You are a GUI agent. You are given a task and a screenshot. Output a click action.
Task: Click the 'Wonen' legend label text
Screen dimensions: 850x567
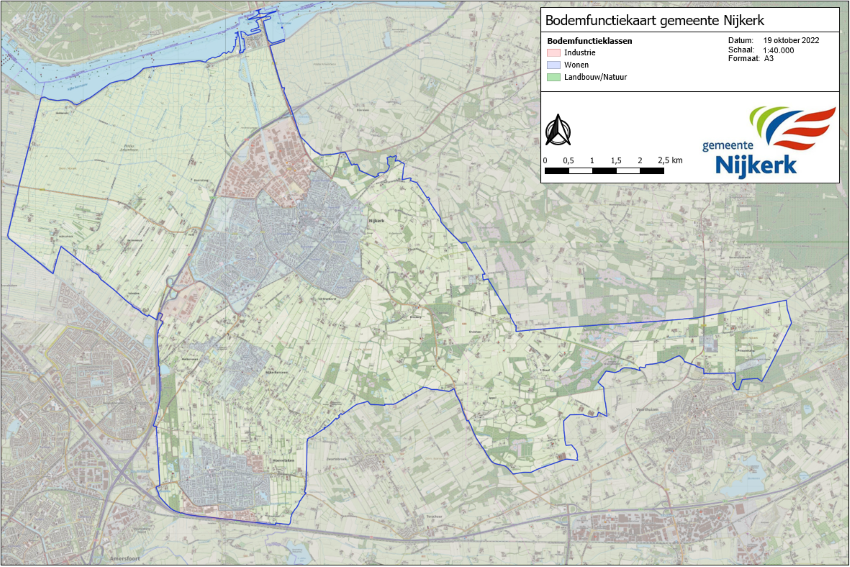pyautogui.click(x=577, y=64)
